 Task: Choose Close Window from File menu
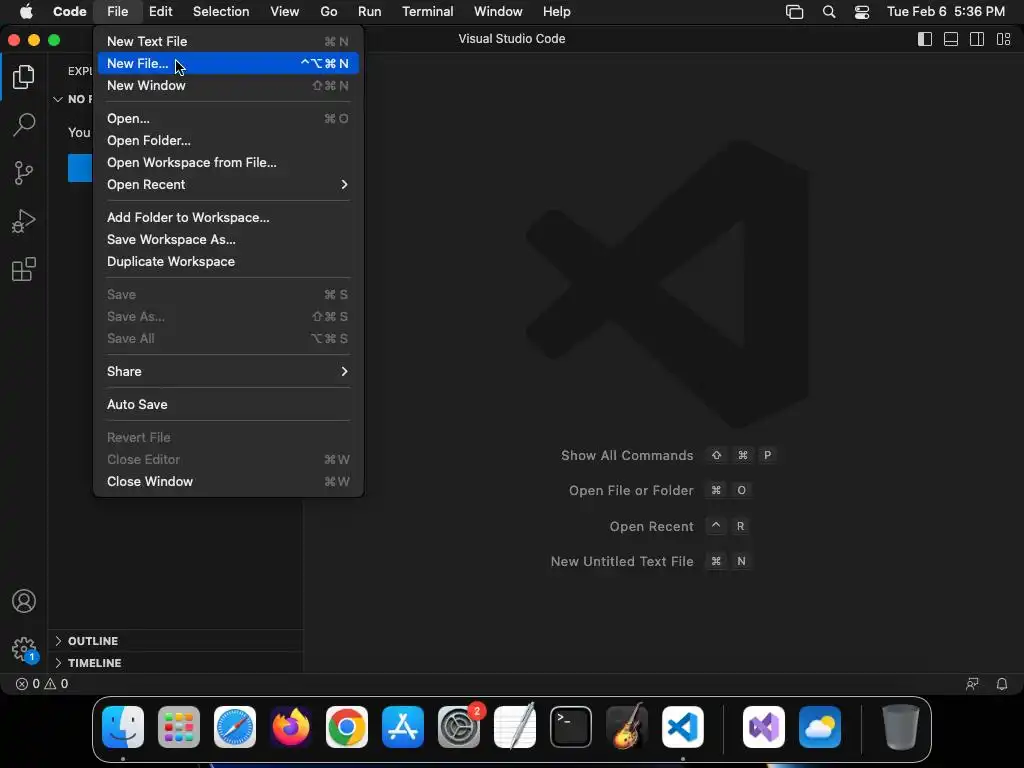coord(228,481)
